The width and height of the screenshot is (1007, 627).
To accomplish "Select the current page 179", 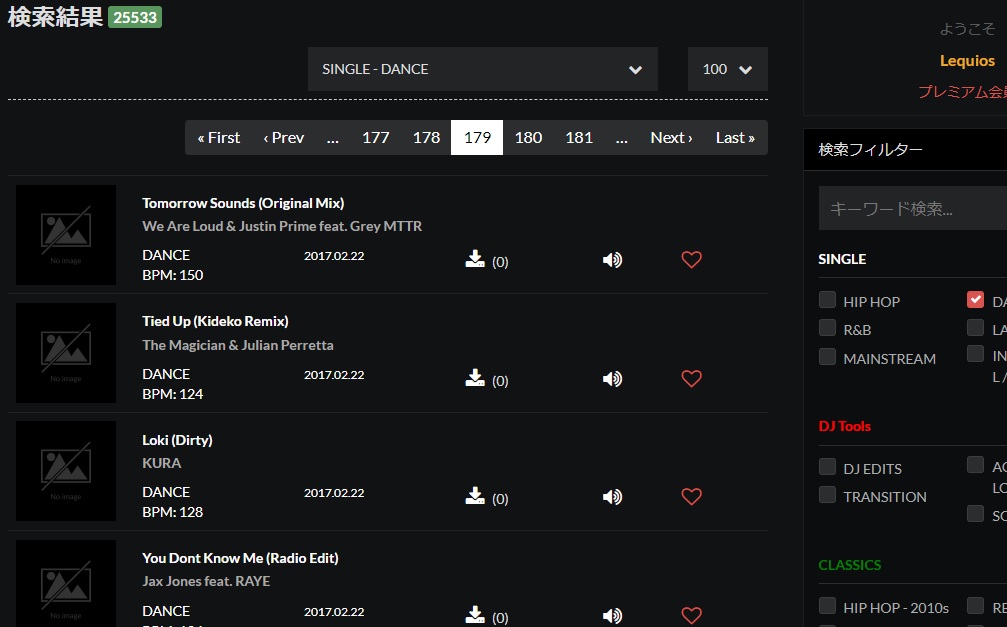I will (477, 137).
